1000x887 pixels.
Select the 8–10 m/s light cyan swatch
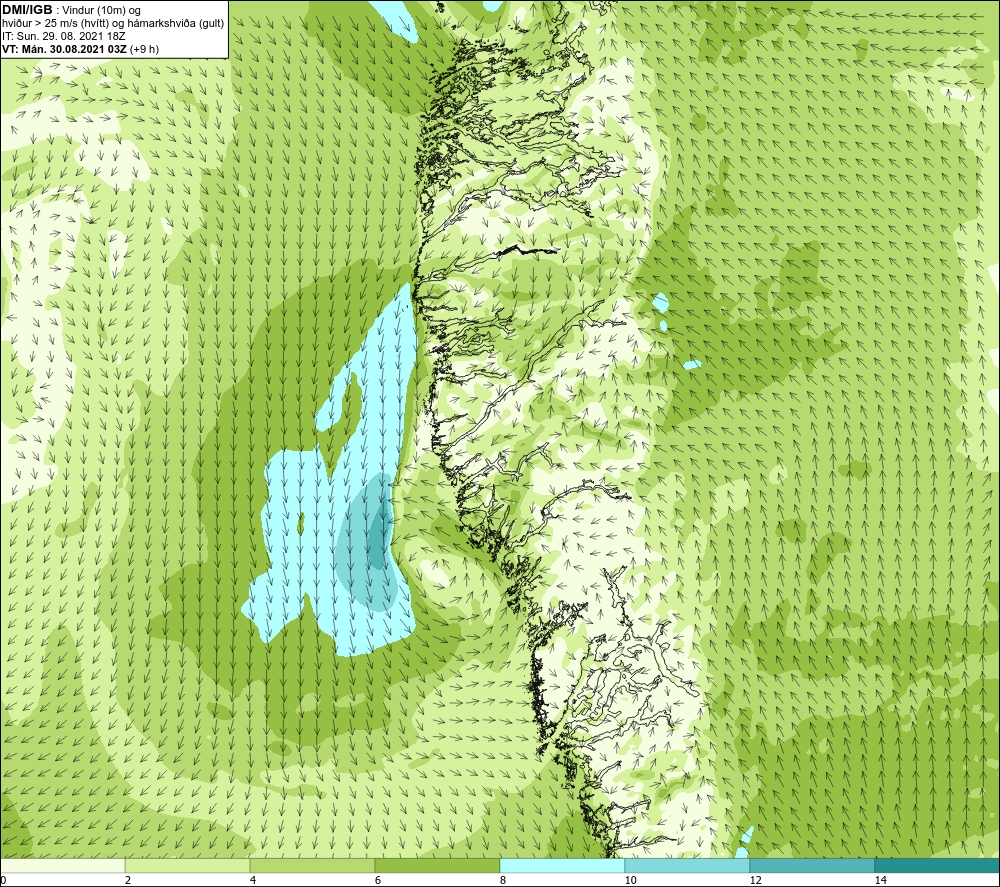coord(562,865)
